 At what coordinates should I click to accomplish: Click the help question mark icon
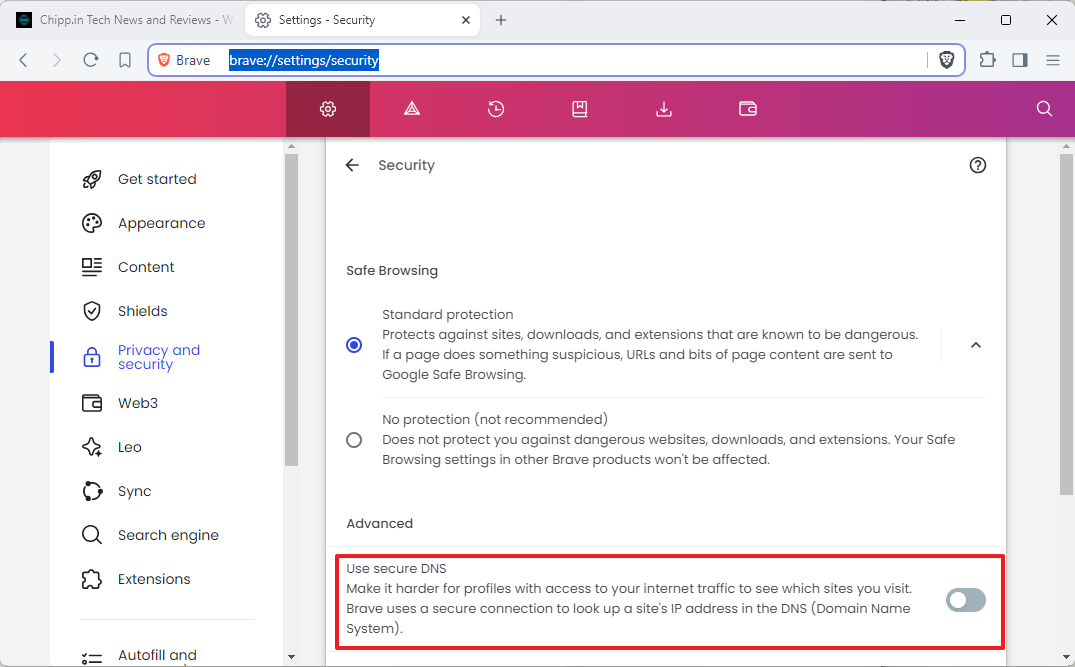pyautogui.click(x=978, y=165)
